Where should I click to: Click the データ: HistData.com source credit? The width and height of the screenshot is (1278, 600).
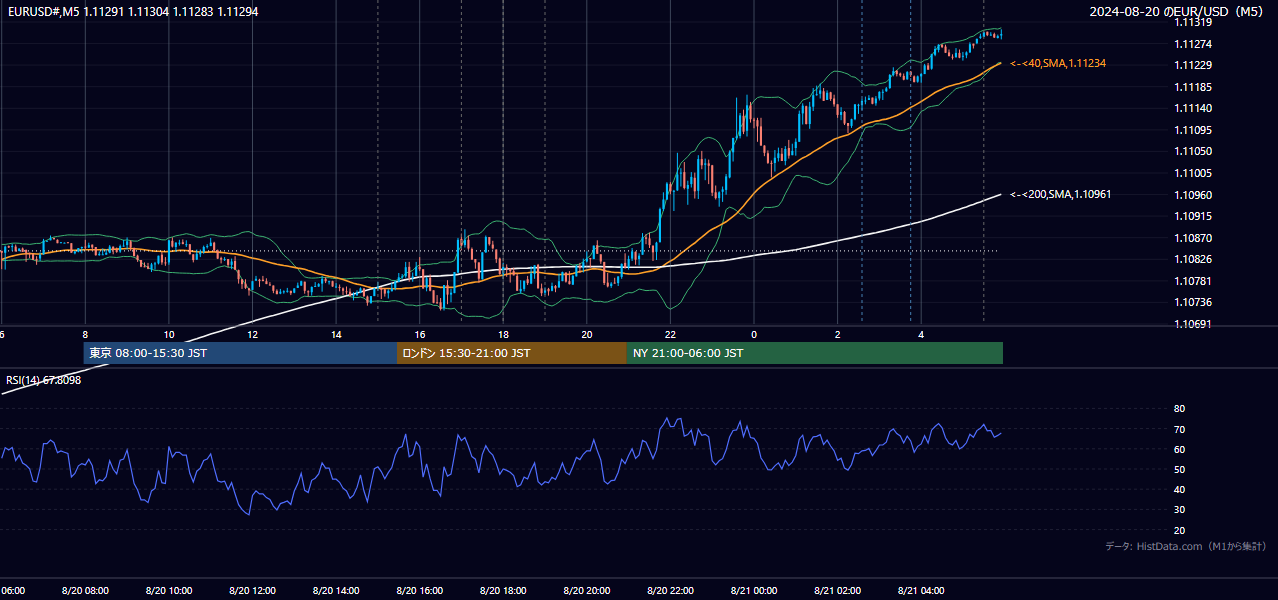click(x=1185, y=546)
